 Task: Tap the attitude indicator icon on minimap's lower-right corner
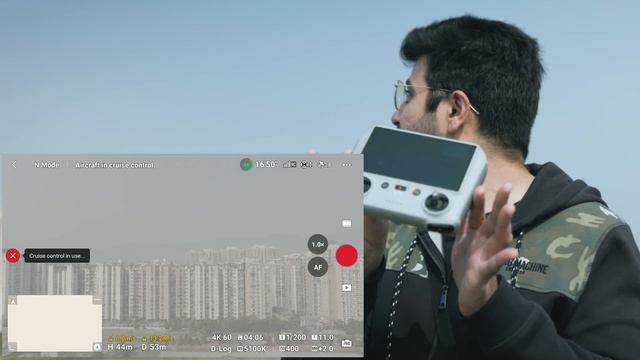97,347
